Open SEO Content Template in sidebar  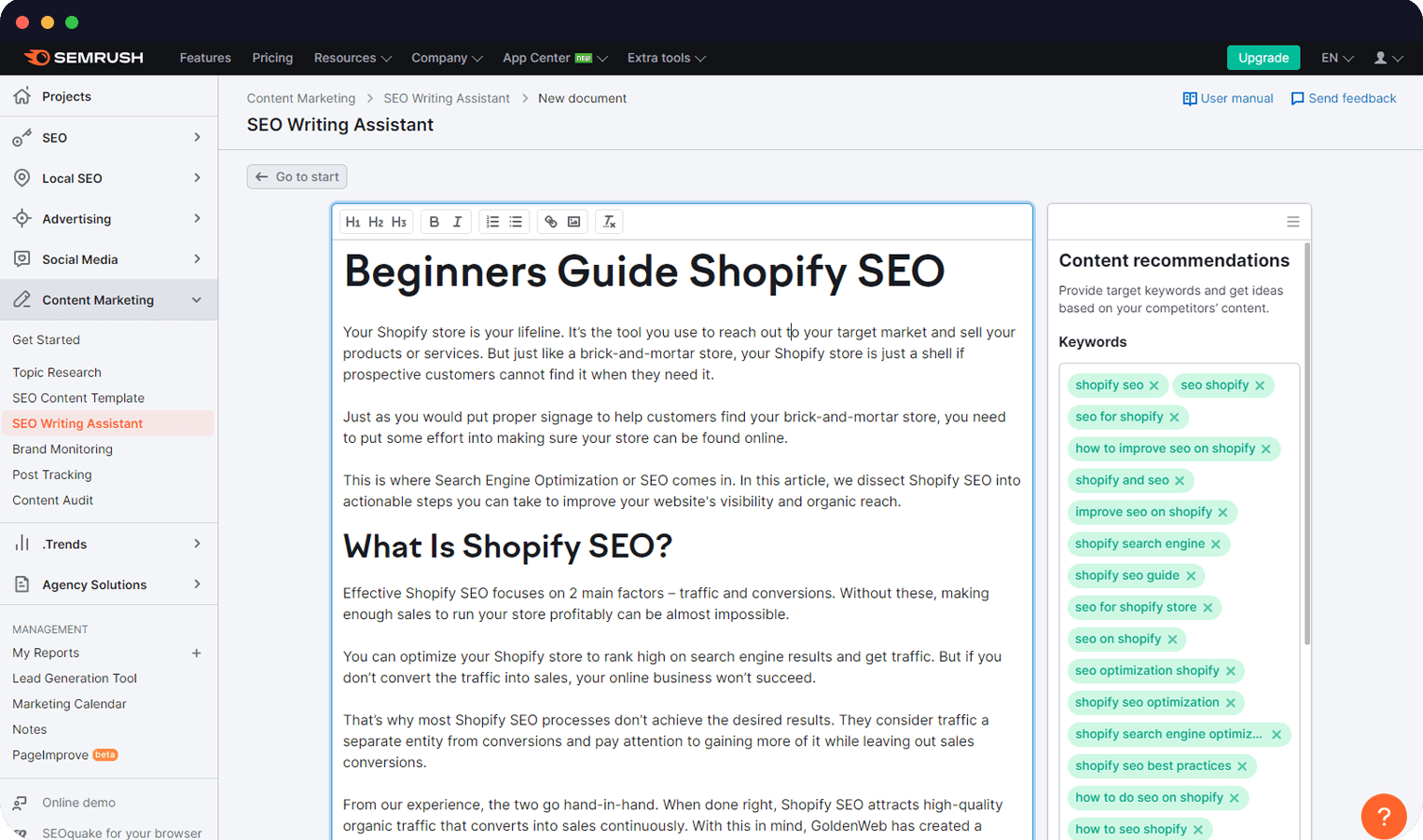78,398
